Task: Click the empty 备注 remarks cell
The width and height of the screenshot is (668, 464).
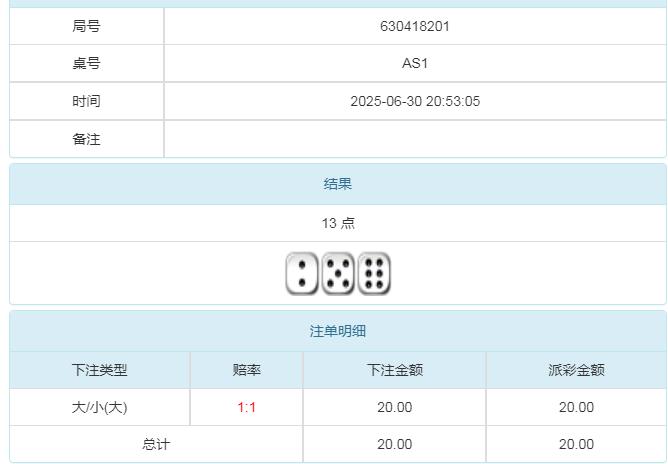Action: [415, 139]
